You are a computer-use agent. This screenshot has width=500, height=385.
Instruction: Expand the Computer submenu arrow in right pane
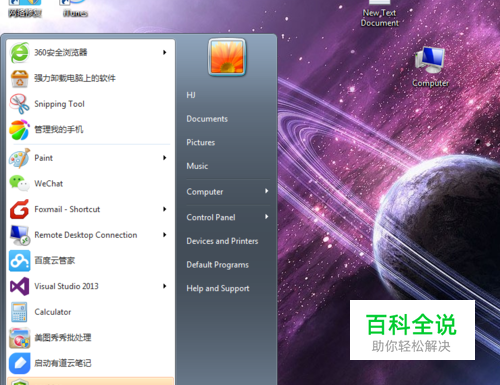coord(267,191)
